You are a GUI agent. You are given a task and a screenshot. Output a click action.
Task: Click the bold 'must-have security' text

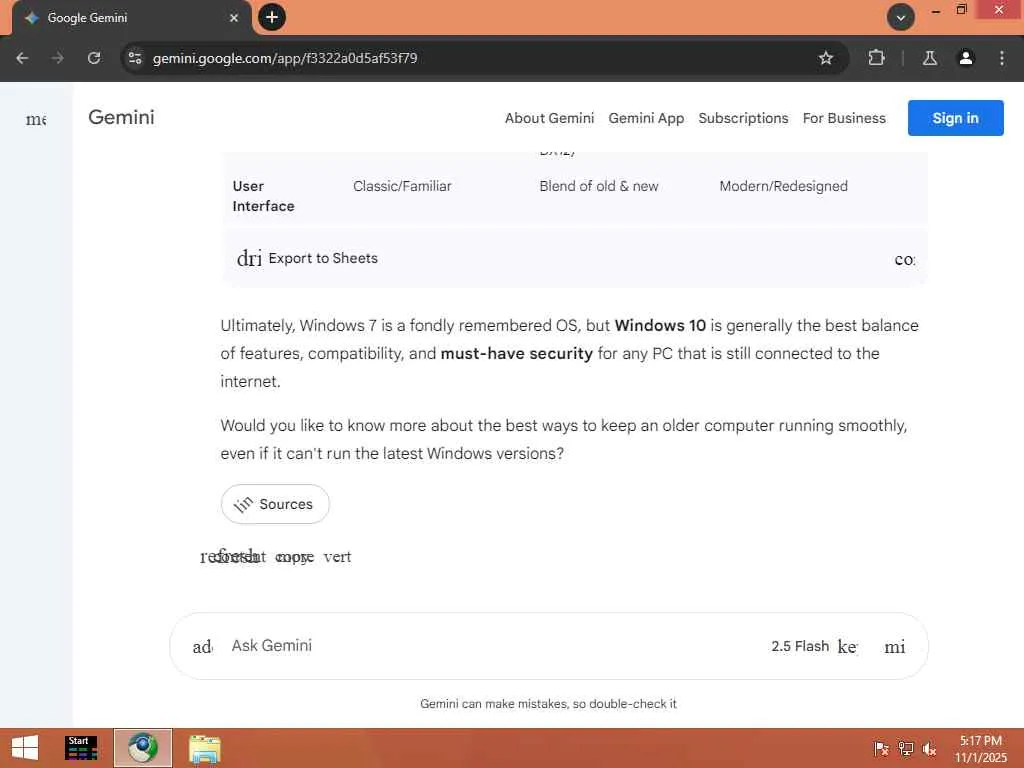[517, 353]
